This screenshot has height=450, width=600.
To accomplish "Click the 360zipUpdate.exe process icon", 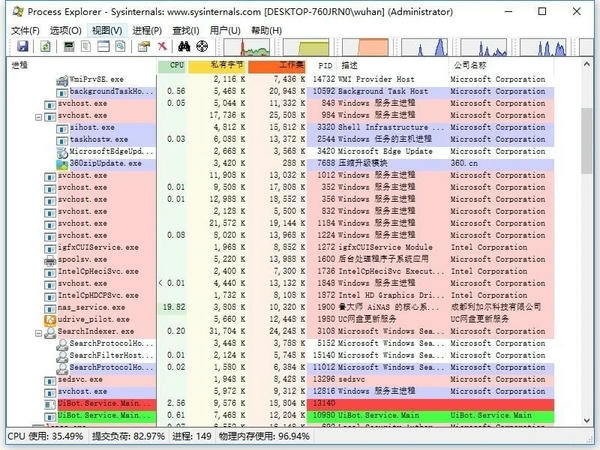I will (62, 164).
